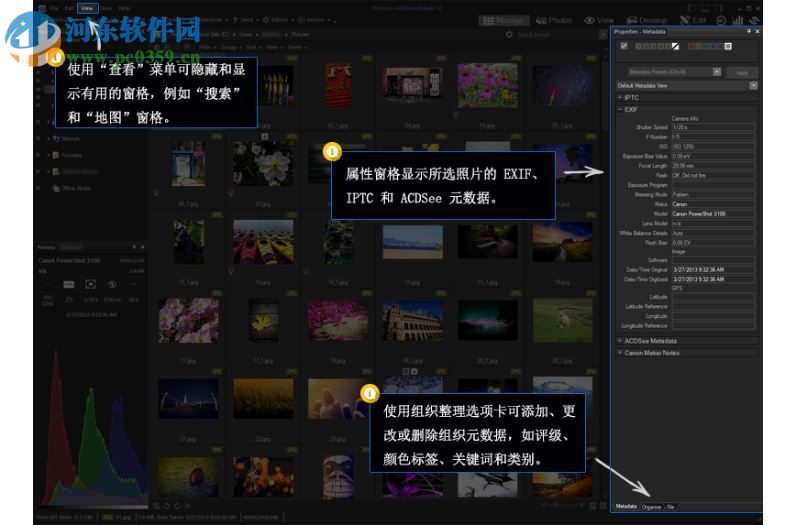Close the Preview pane

tap(143, 247)
